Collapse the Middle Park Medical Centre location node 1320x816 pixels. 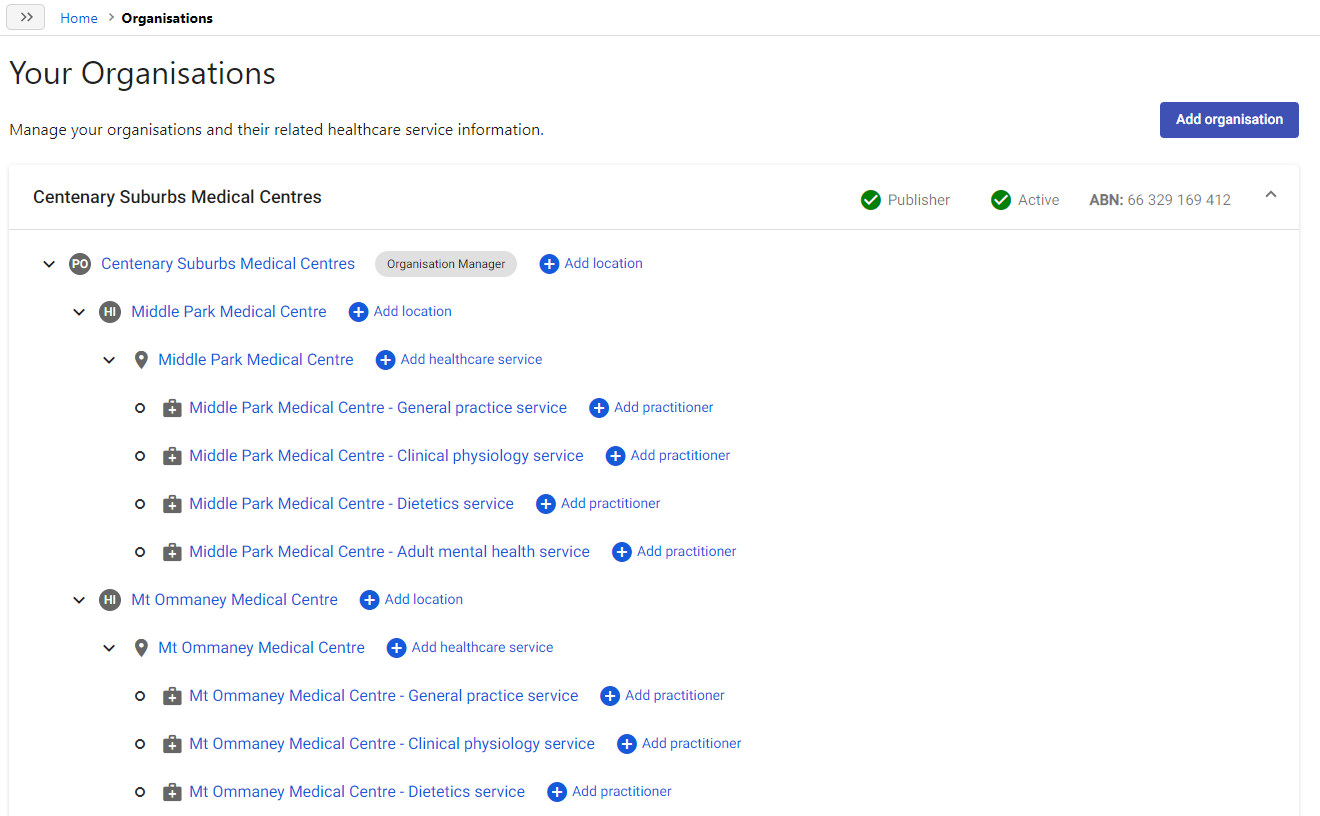pyautogui.click(x=110, y=360)
